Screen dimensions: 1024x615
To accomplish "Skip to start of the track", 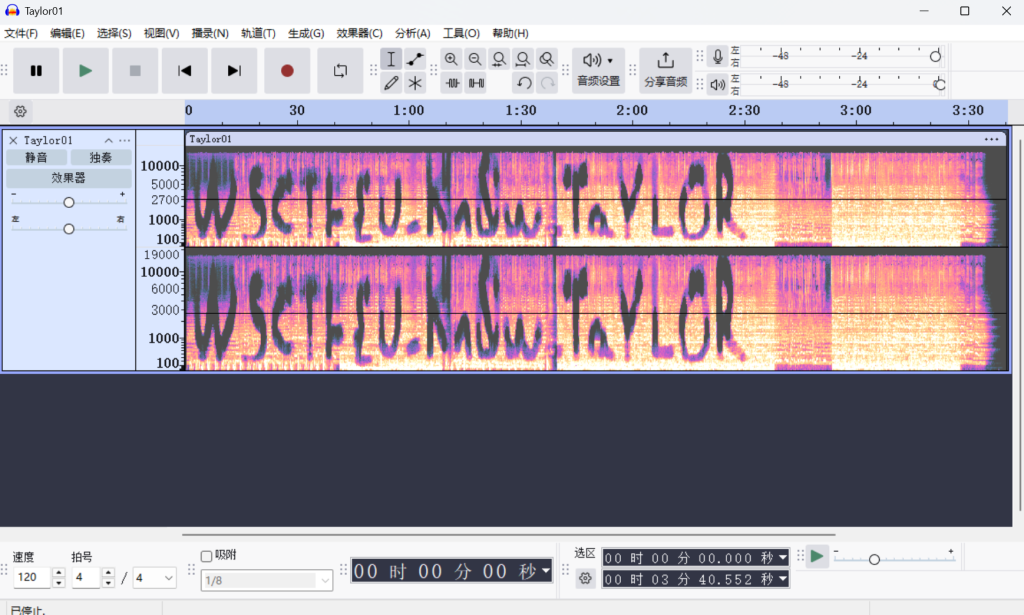I will coord(185,71).
